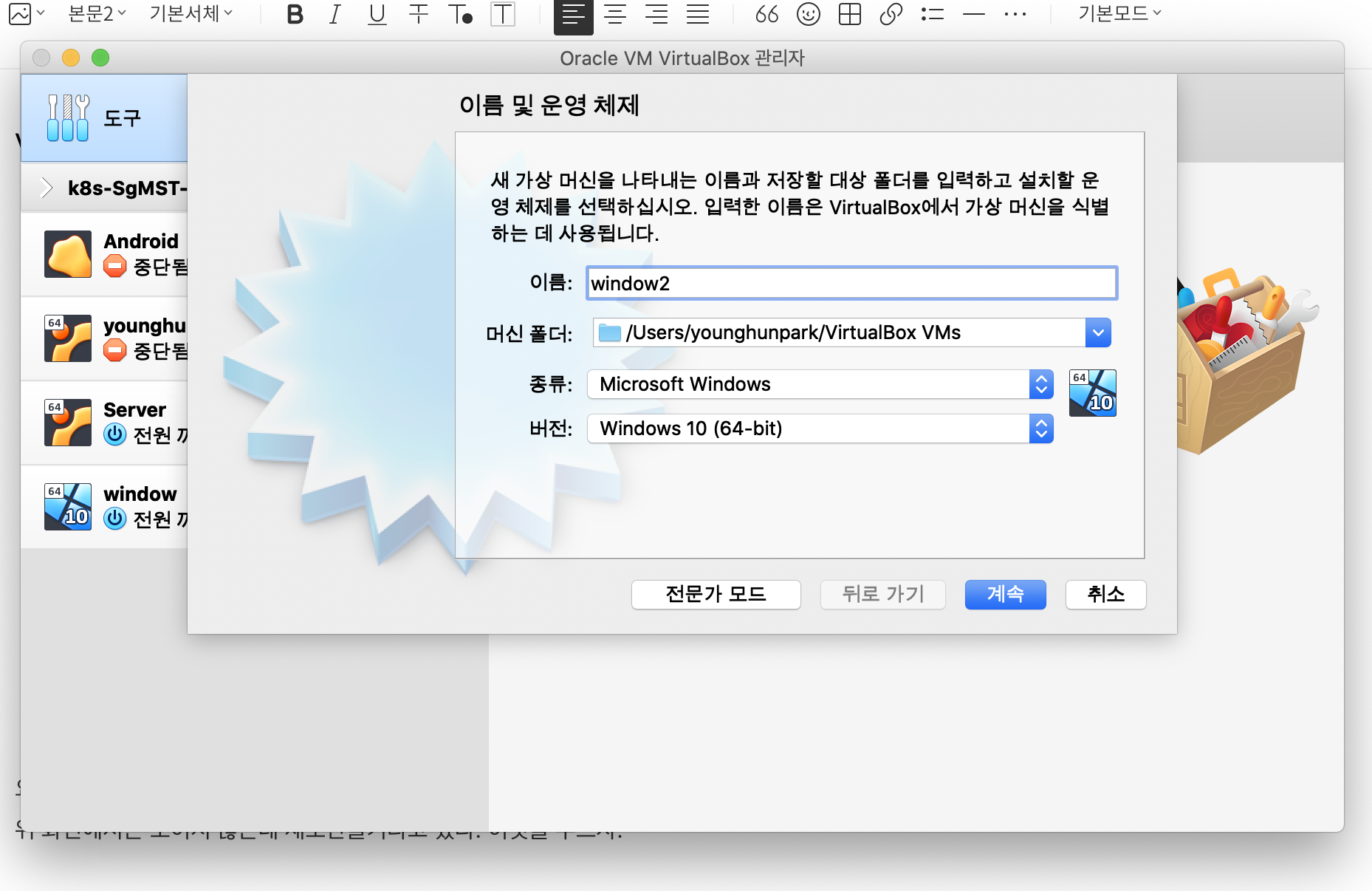Open the 머신 폴더 folder dropdown
This screenshot has height=891, width=1372.
[x=1098, y=332]
